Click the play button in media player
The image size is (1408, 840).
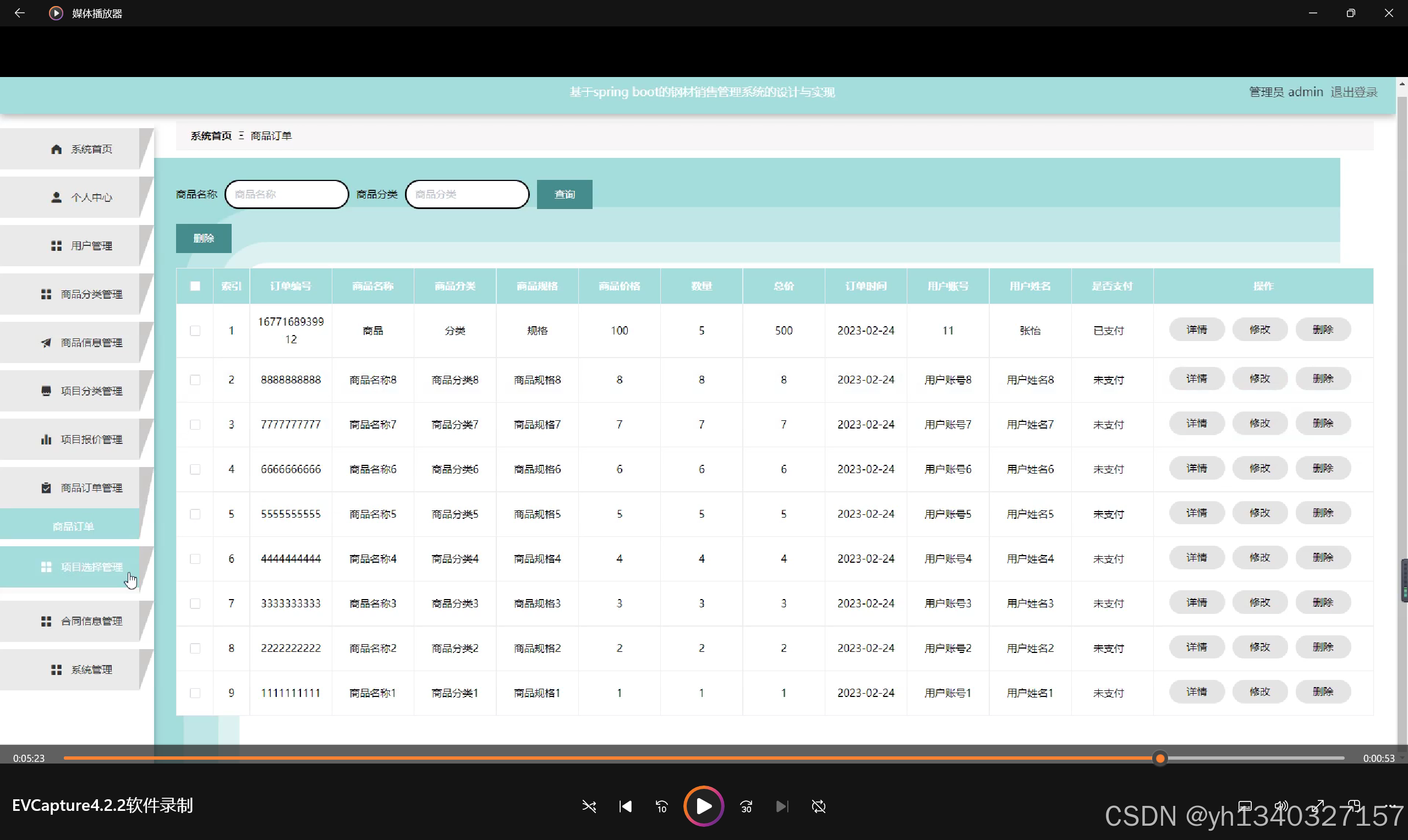703,806
